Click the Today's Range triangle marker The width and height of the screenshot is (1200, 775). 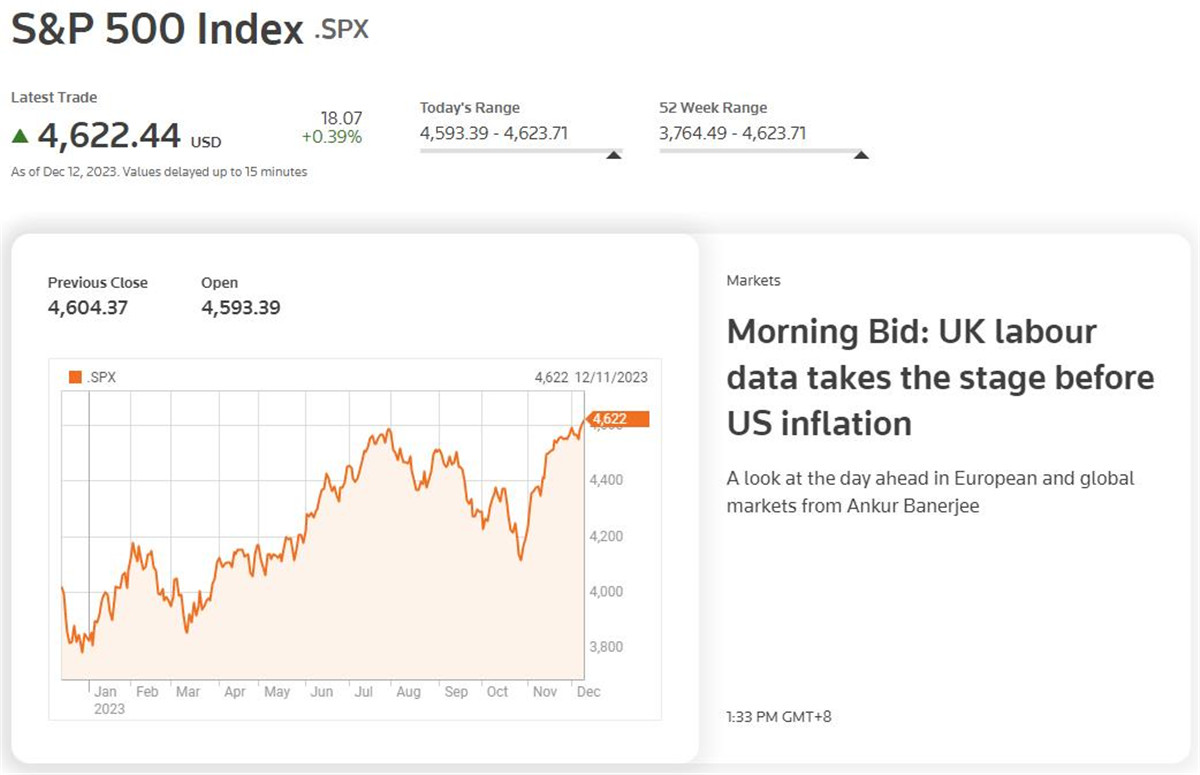(x=614, y=154)
